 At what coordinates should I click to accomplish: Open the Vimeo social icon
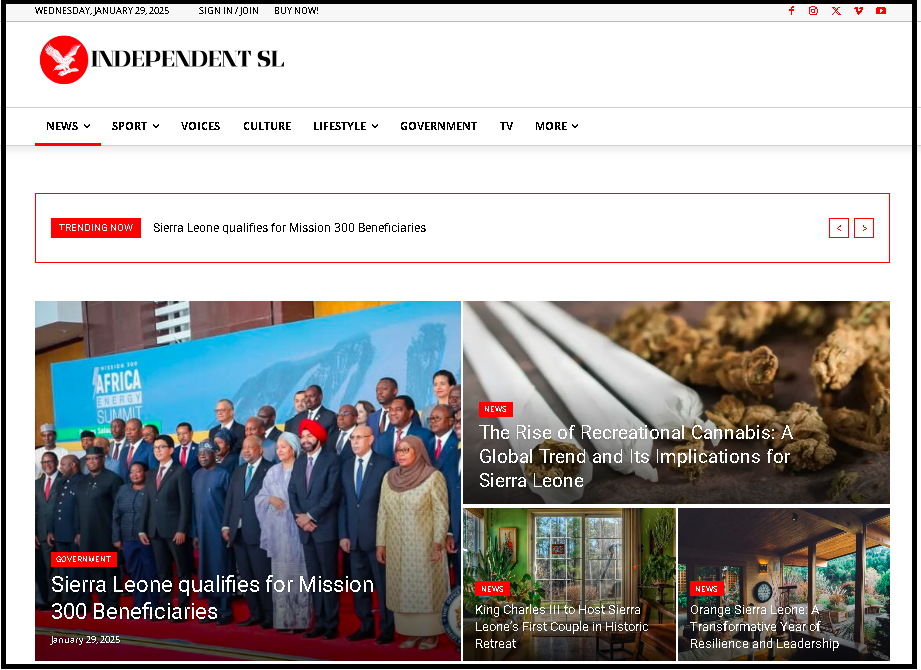(858, 11)
